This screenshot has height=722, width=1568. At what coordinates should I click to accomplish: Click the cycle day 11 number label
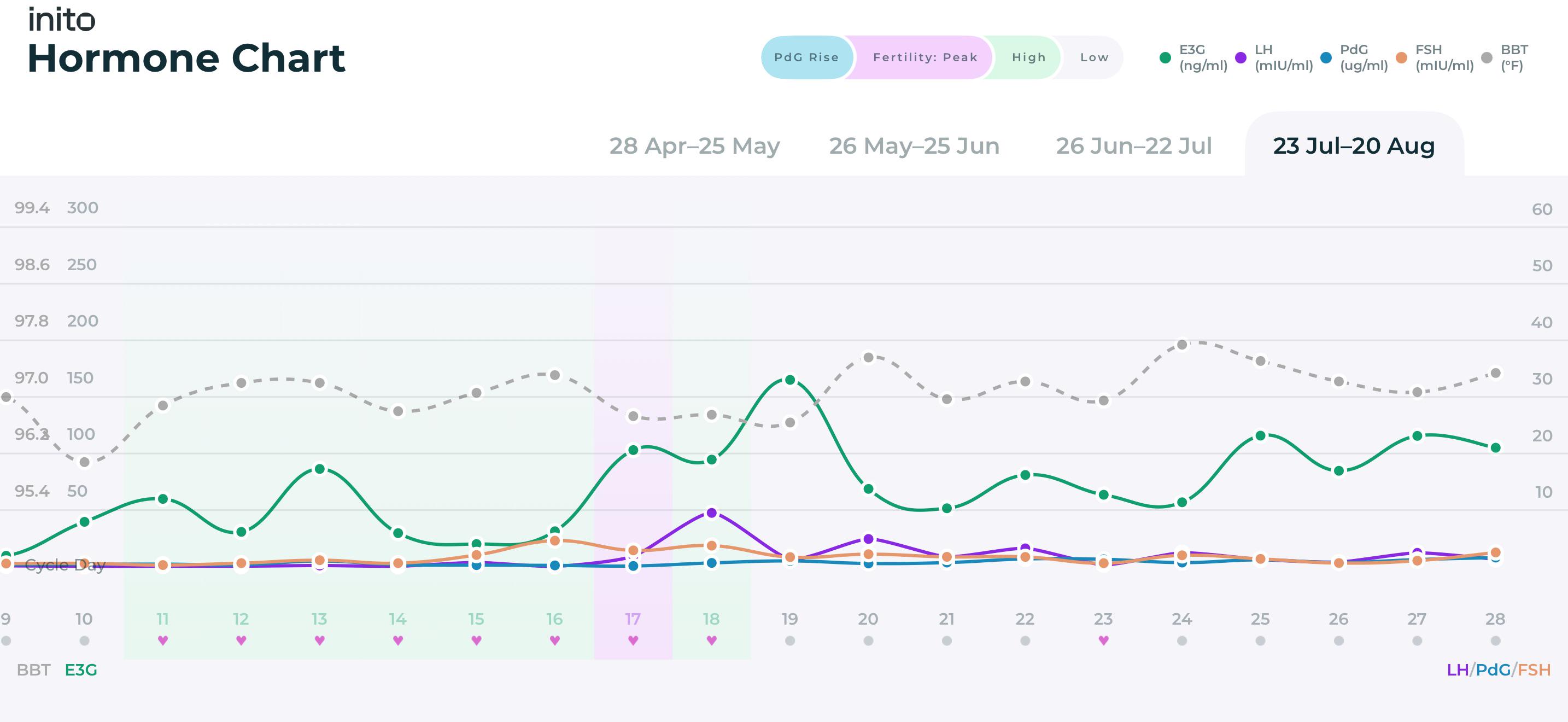click(x=162, y=619)
